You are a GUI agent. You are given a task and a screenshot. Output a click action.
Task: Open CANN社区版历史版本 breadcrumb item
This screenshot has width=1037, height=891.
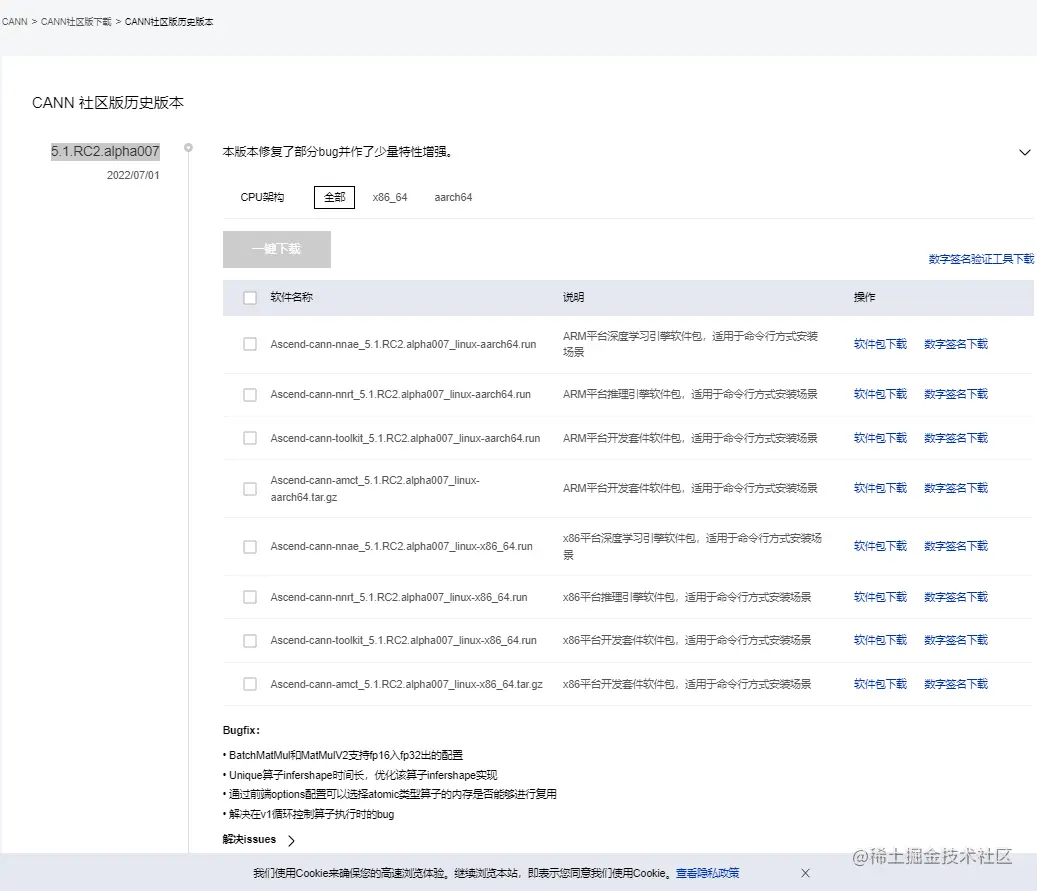pyautogui.click(x=169, y=22)
